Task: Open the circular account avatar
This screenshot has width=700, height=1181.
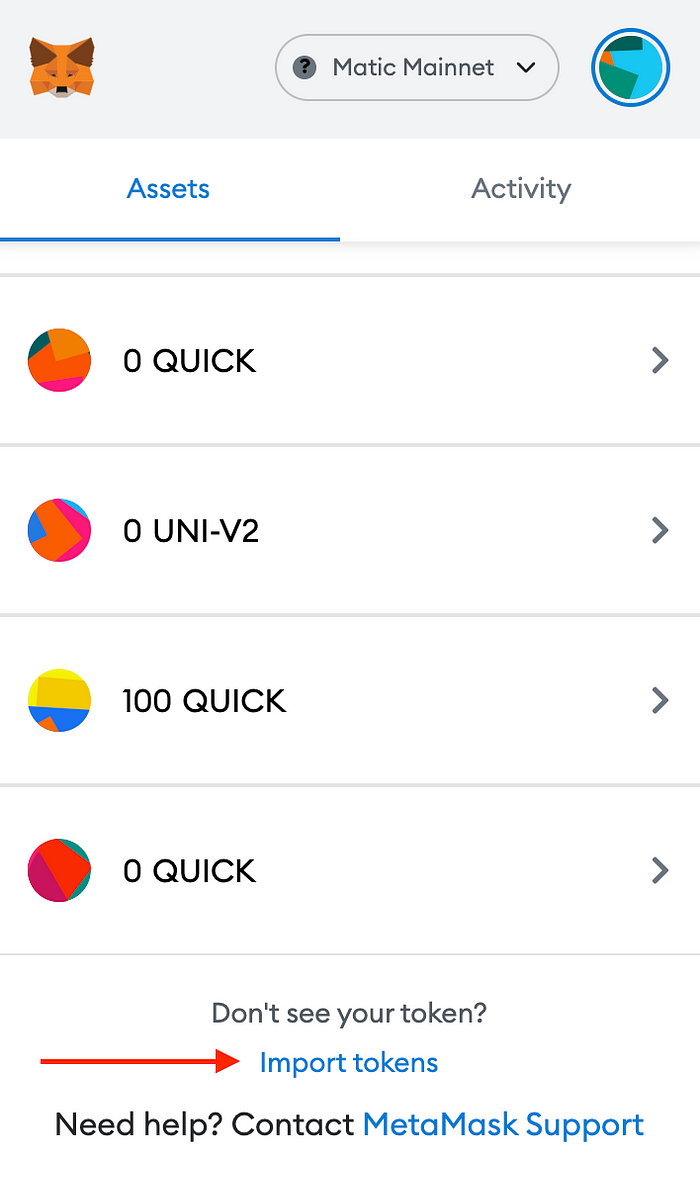Action: (630, 67)
